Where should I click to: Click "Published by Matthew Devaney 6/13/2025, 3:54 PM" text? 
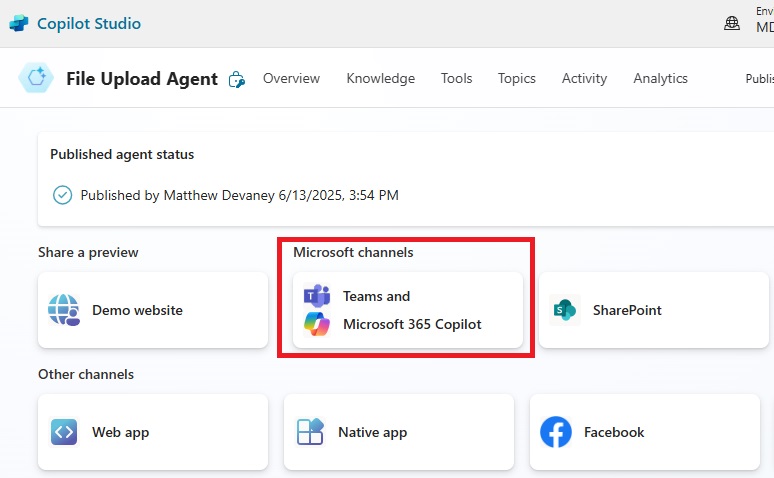click(239, 196)
